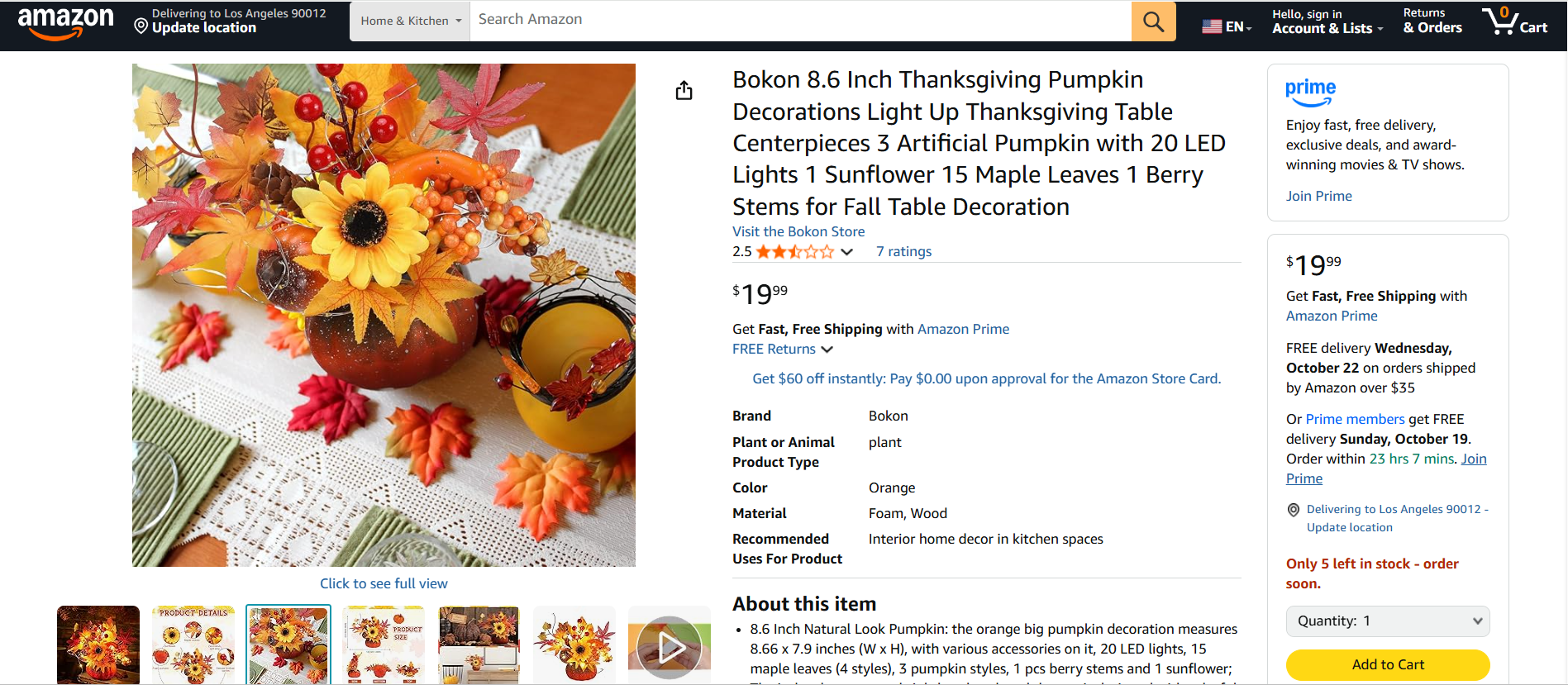The width and height of the screenshot is (1568, 685).
Task: Expand the Quantity dropdown
Action: pos(1387,621)
